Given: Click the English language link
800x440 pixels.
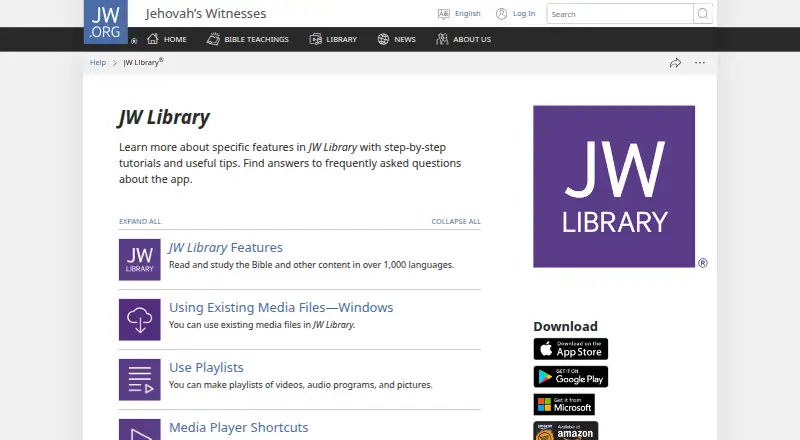Looking at the screenshot, I should click(468, 14).
